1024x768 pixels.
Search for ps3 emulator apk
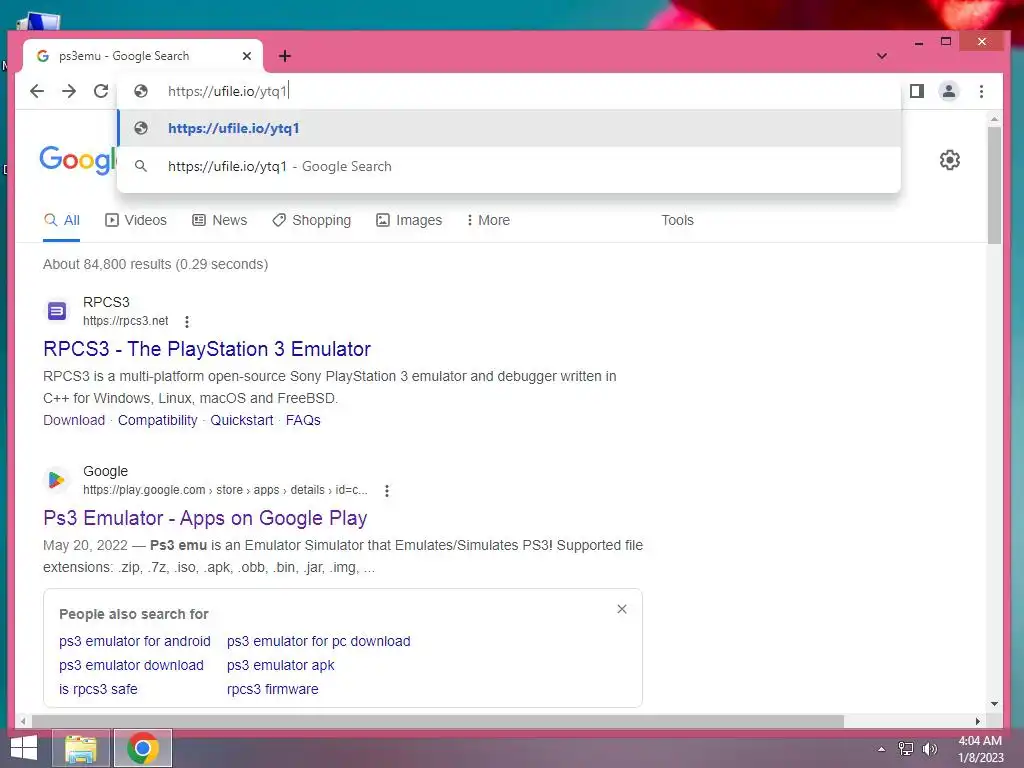(280, 665)
